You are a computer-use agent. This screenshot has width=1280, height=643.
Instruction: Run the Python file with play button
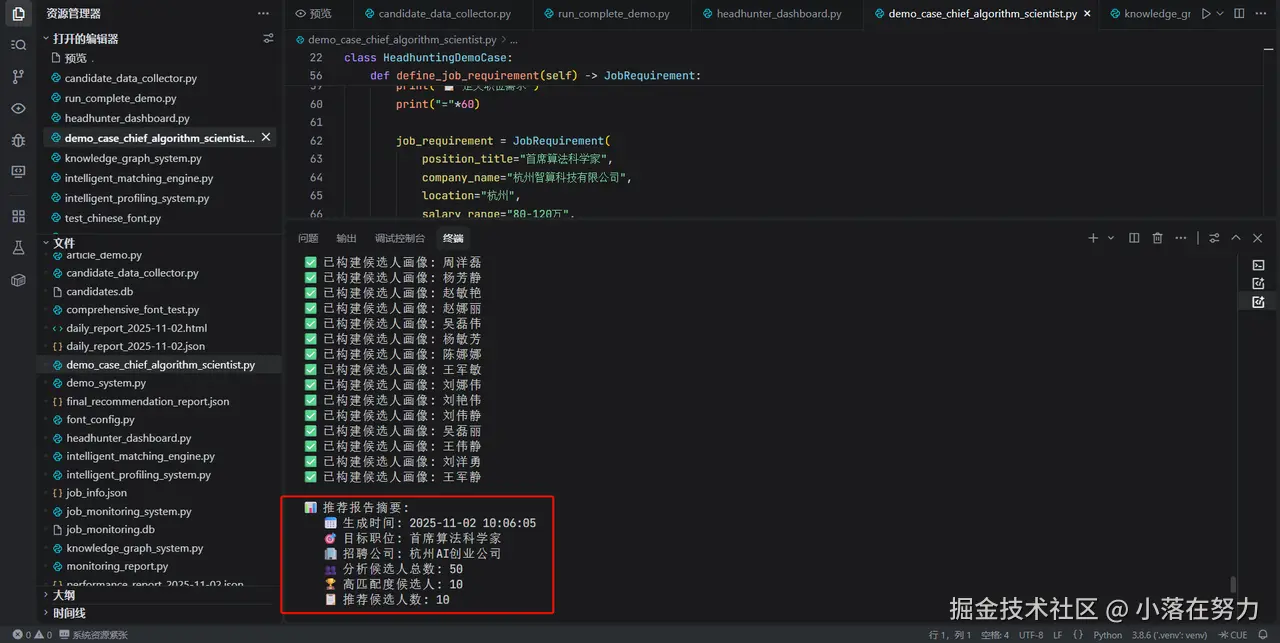pyautogui.click(x=1205, y=14)
